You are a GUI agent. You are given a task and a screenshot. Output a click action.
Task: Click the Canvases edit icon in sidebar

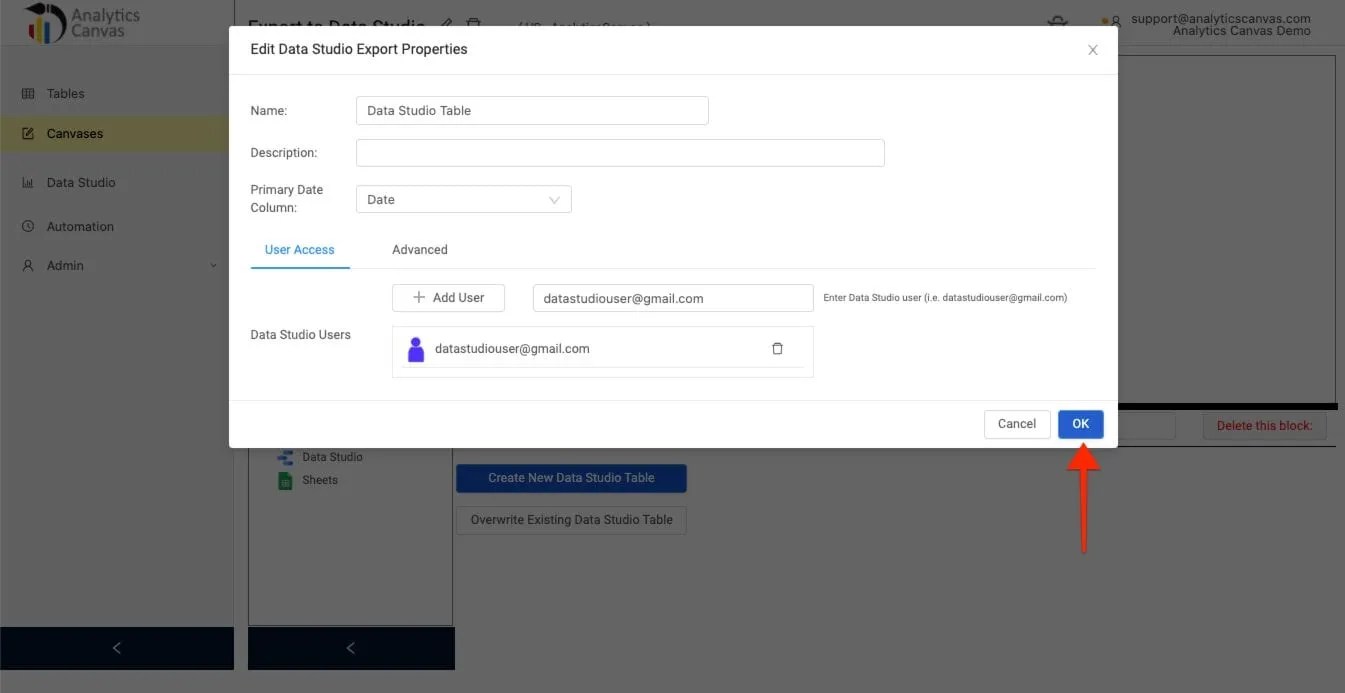point(28,134)
